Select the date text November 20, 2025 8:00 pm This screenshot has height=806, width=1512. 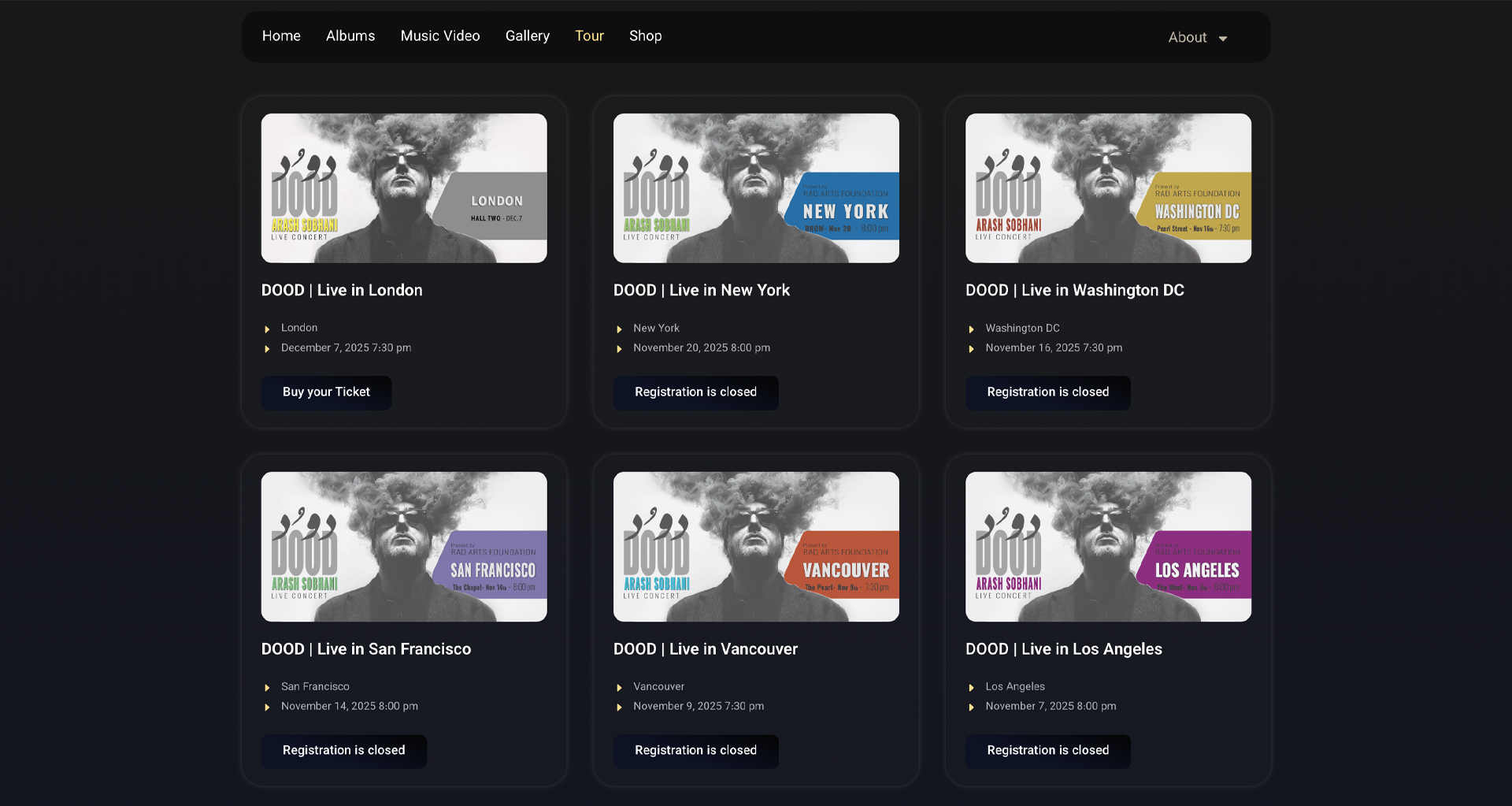tap(702, 348)
